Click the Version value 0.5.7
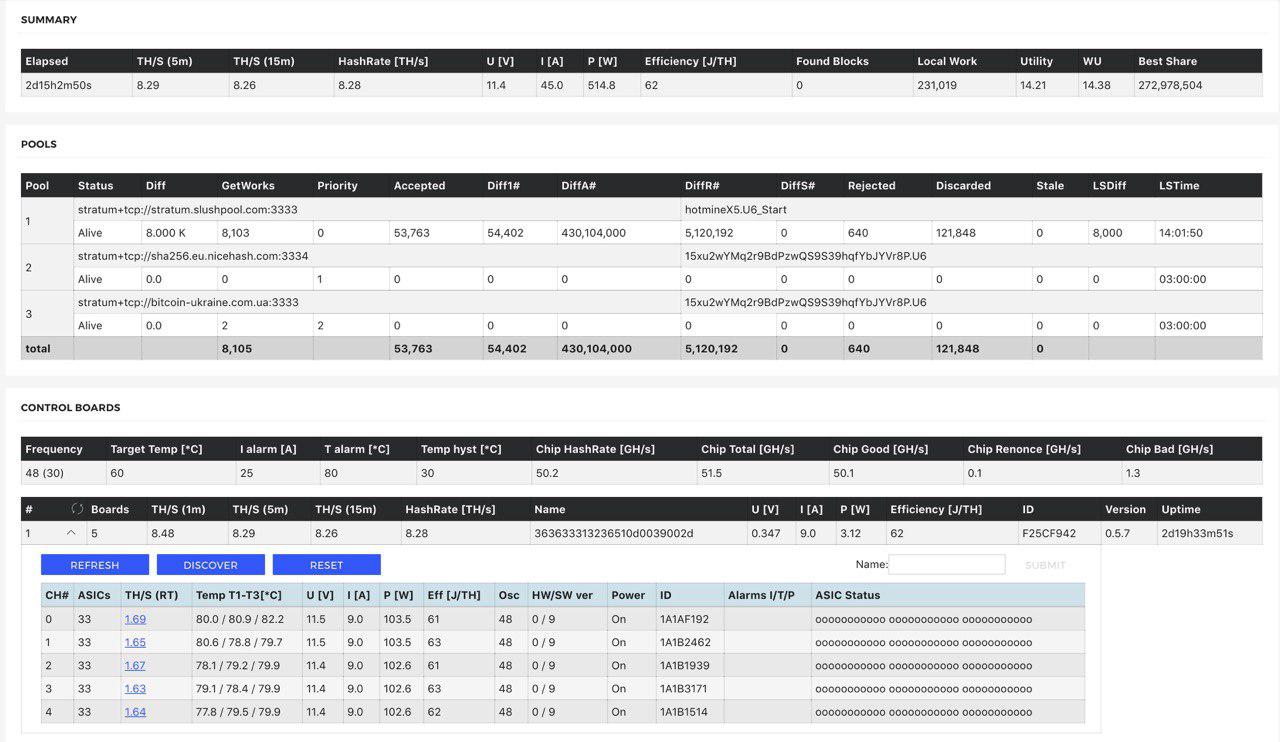Screen dimensions: 1280x742 (x=1117, y=533)
